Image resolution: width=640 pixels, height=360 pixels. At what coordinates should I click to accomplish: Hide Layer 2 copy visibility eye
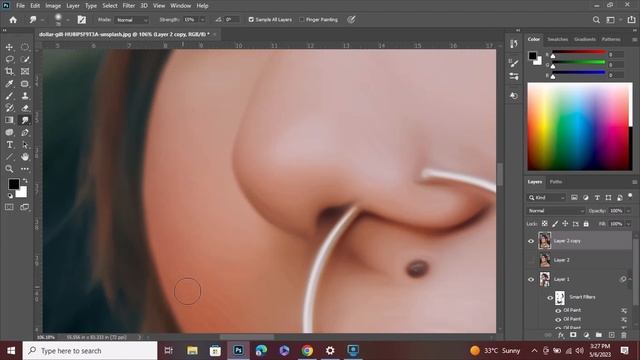point(531,241)
